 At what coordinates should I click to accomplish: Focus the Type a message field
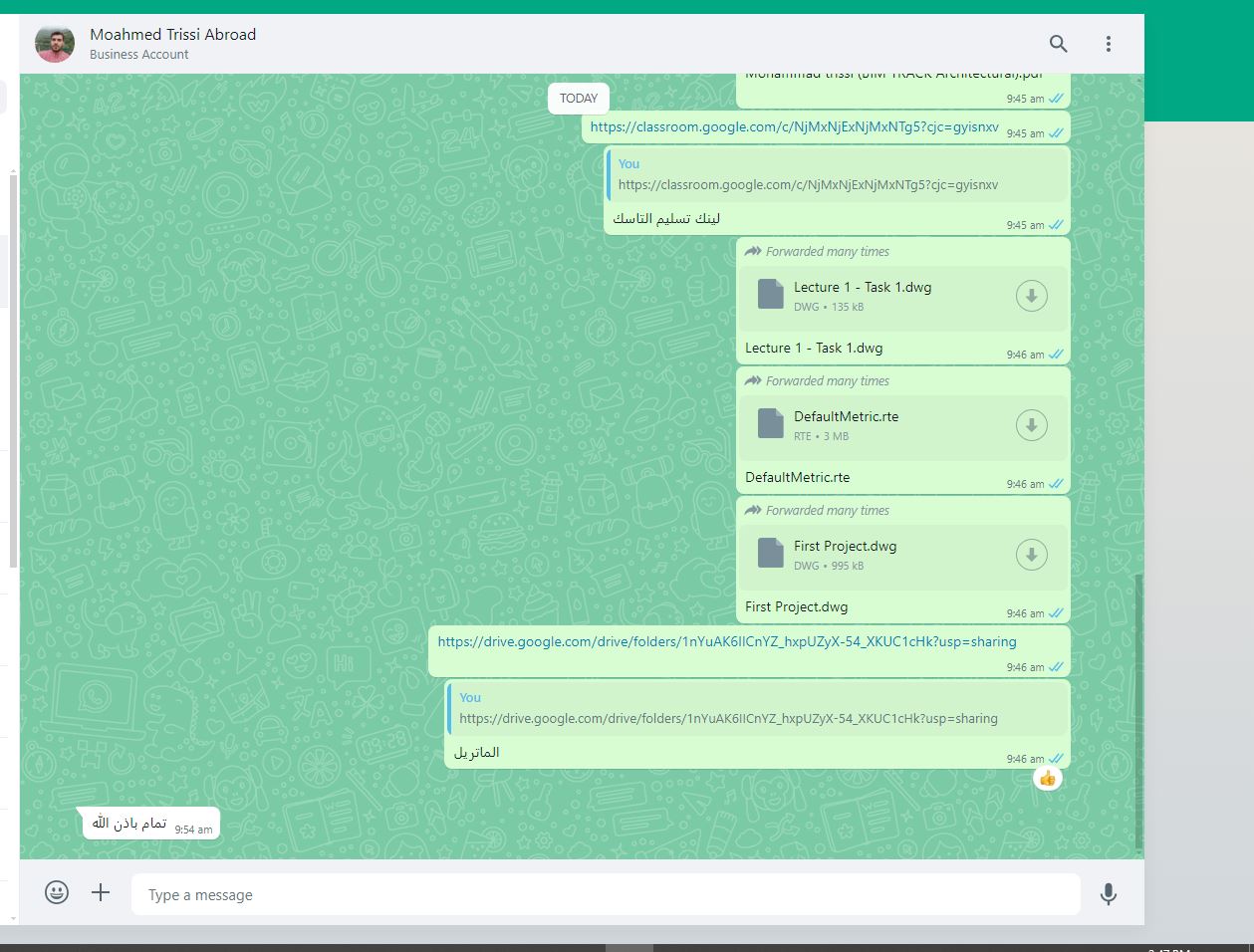[606, 894]
